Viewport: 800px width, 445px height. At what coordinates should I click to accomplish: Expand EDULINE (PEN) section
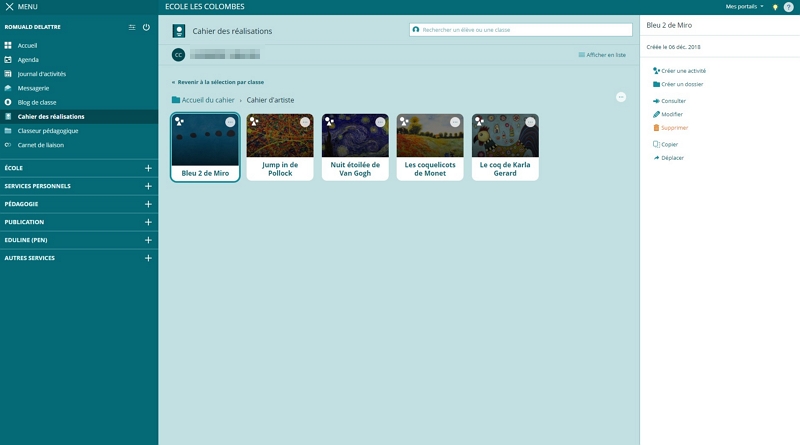click(x=148, y=240)
